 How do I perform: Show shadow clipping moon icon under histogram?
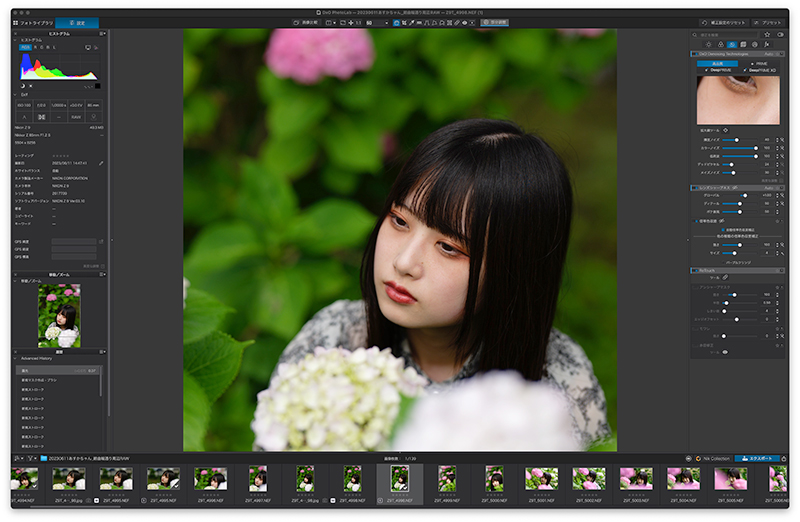[23, 86]
